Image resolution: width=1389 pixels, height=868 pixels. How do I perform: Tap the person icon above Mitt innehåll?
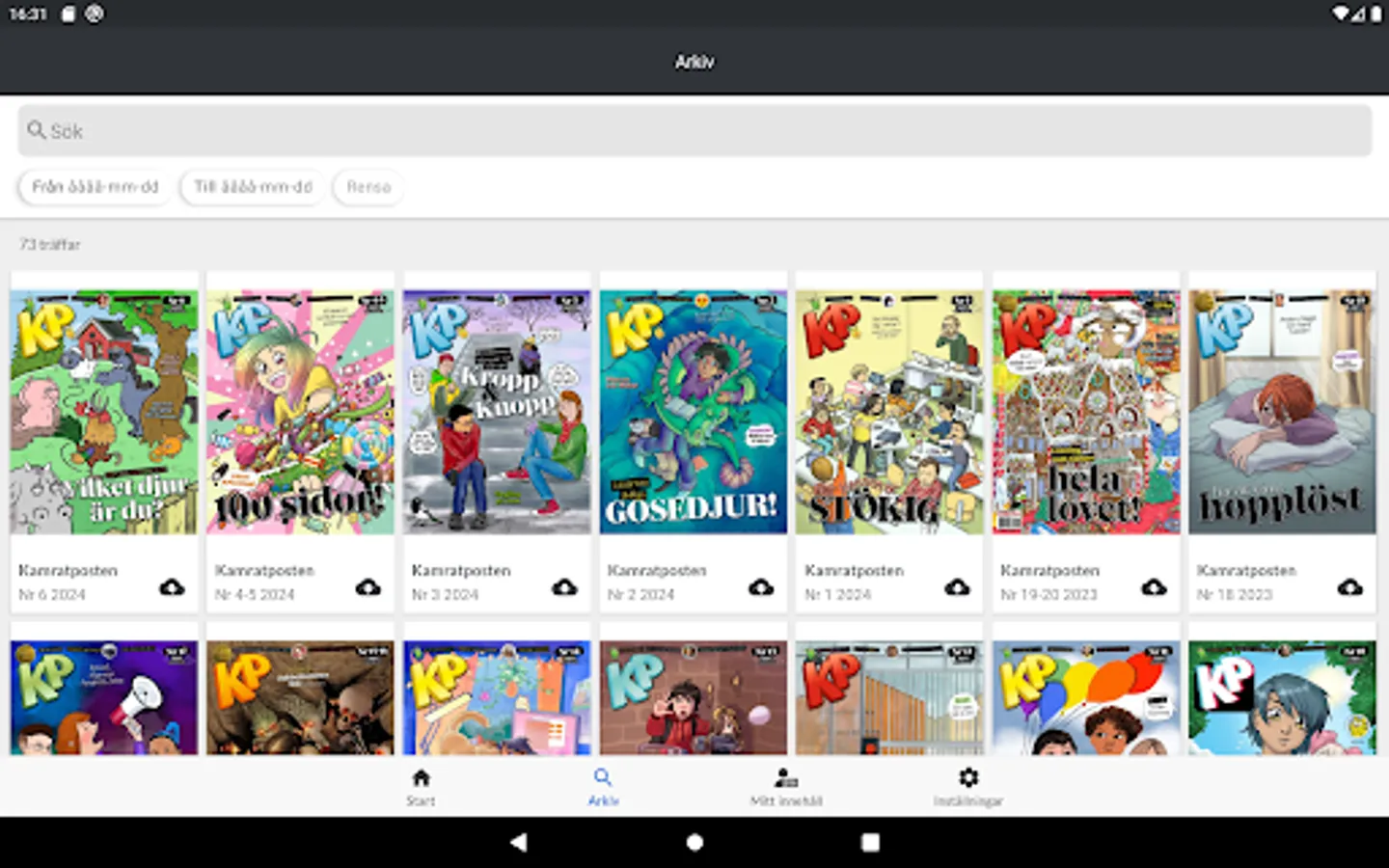click(784, 775)
